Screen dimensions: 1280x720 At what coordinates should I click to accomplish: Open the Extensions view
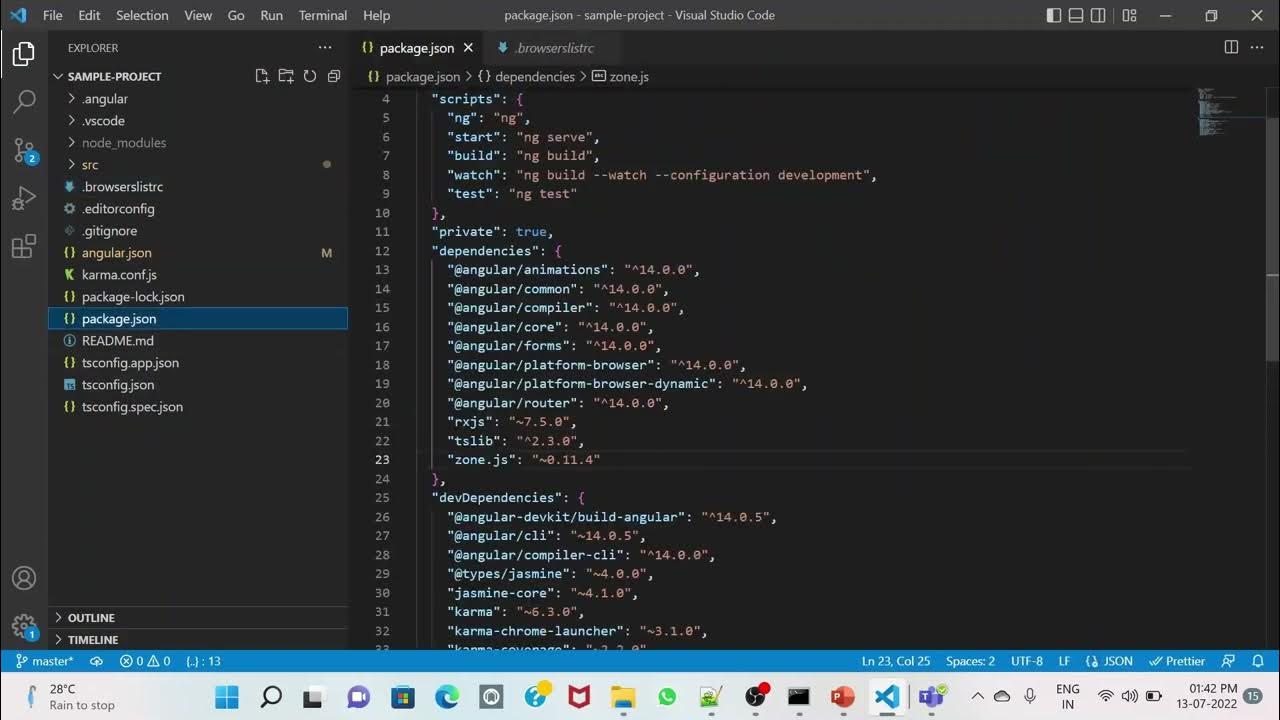24,247
